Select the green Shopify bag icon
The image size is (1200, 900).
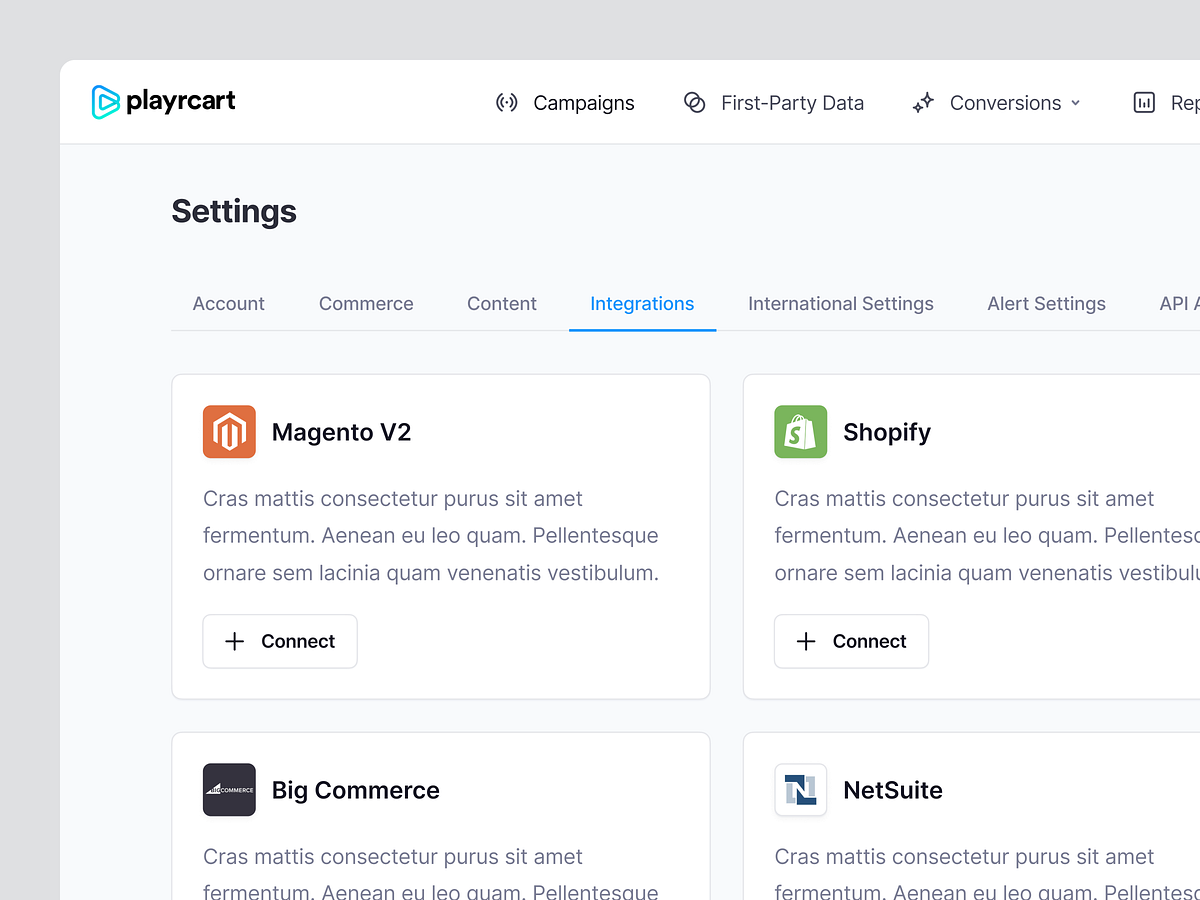(800, 431)
